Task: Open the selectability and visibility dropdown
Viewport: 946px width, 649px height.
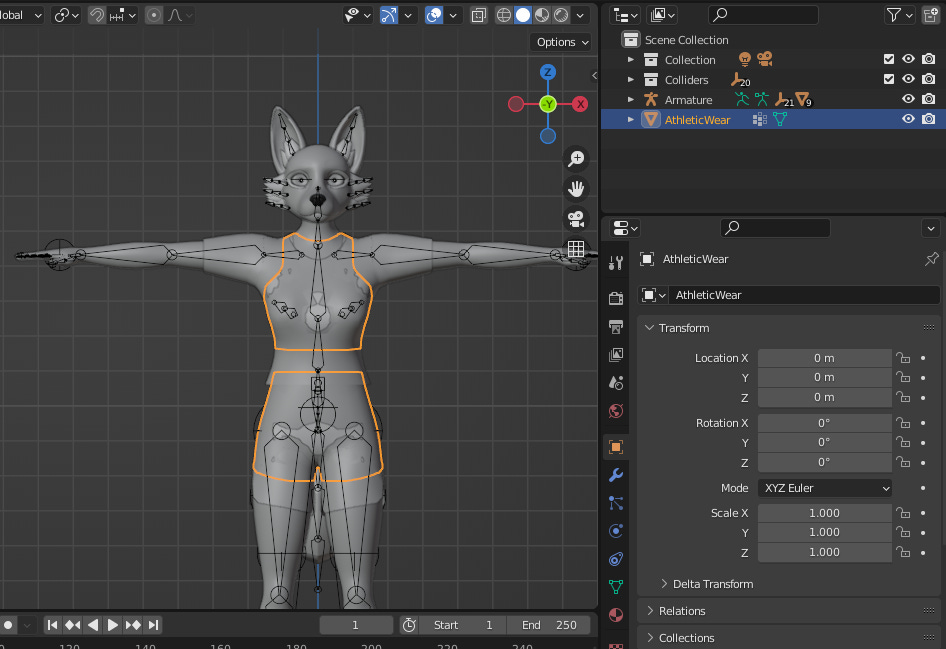Action: [x=357, y=15]
